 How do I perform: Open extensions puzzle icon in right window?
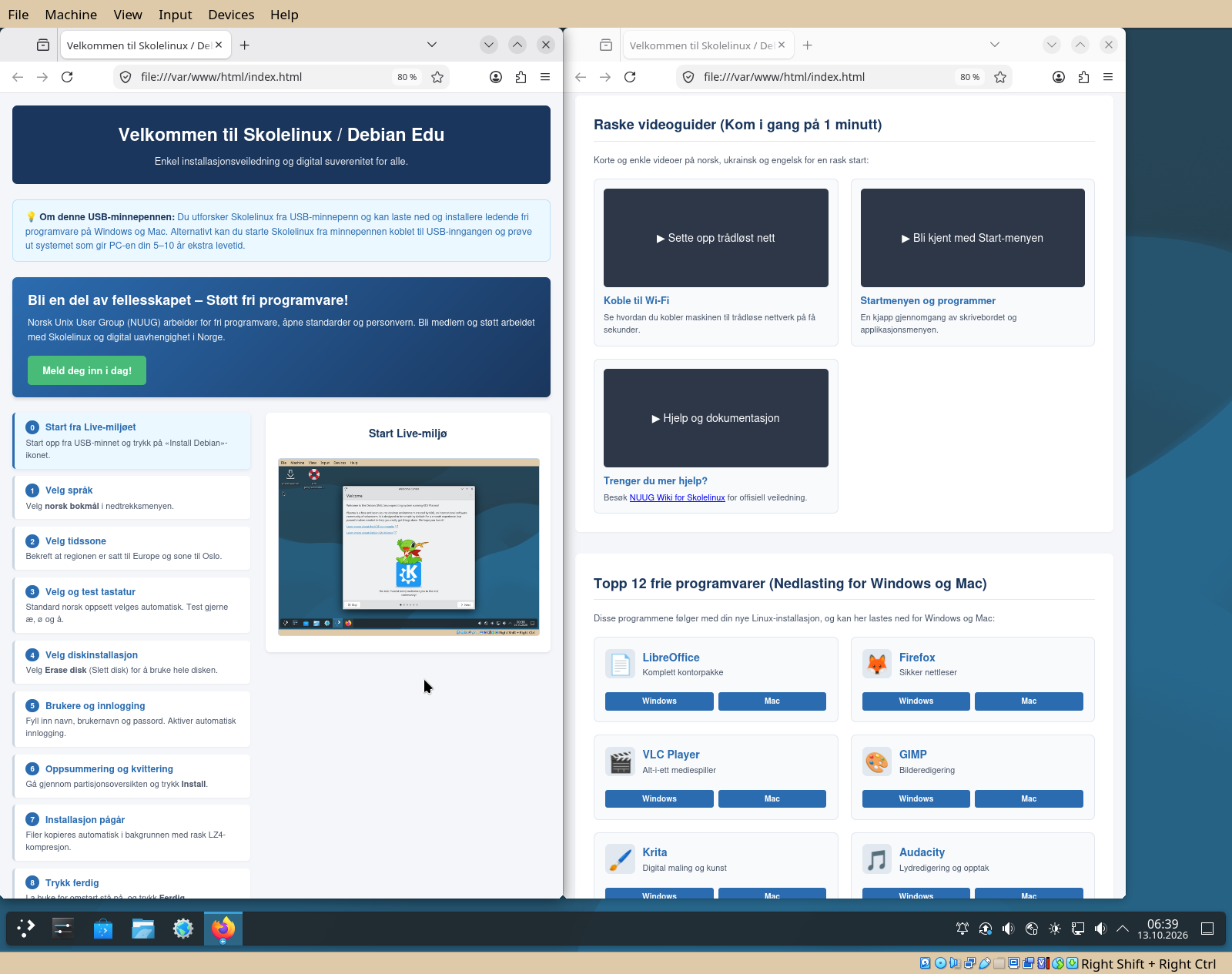click(1083, 77)
